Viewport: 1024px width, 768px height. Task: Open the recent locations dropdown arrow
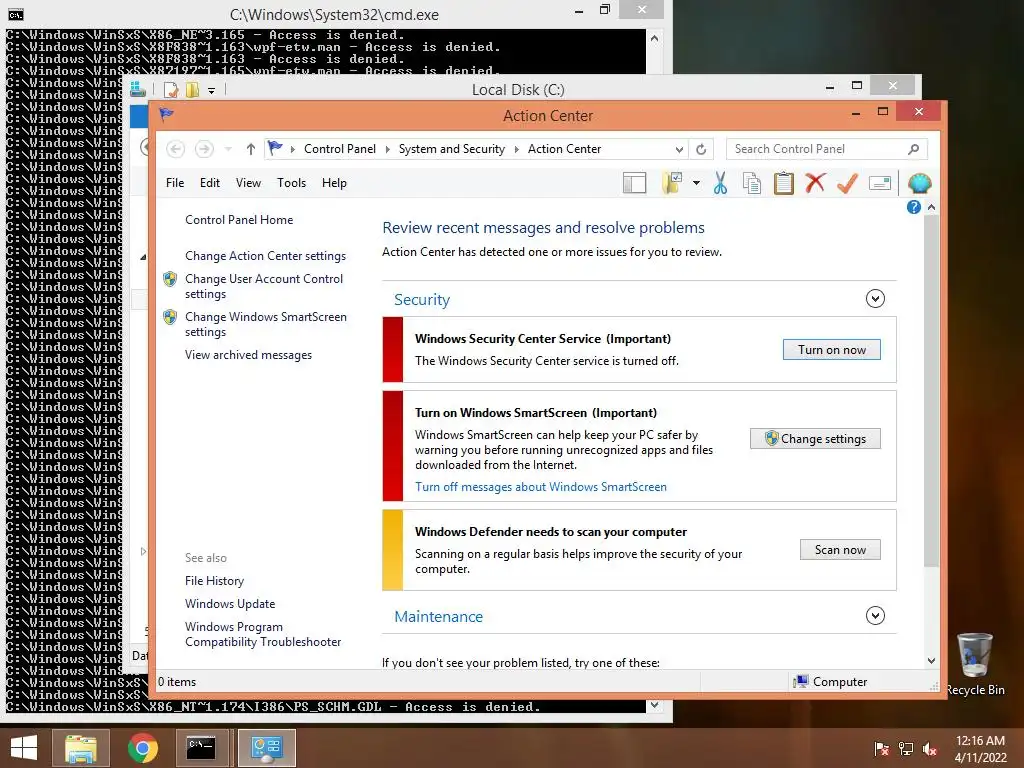[x=228, y=149]
